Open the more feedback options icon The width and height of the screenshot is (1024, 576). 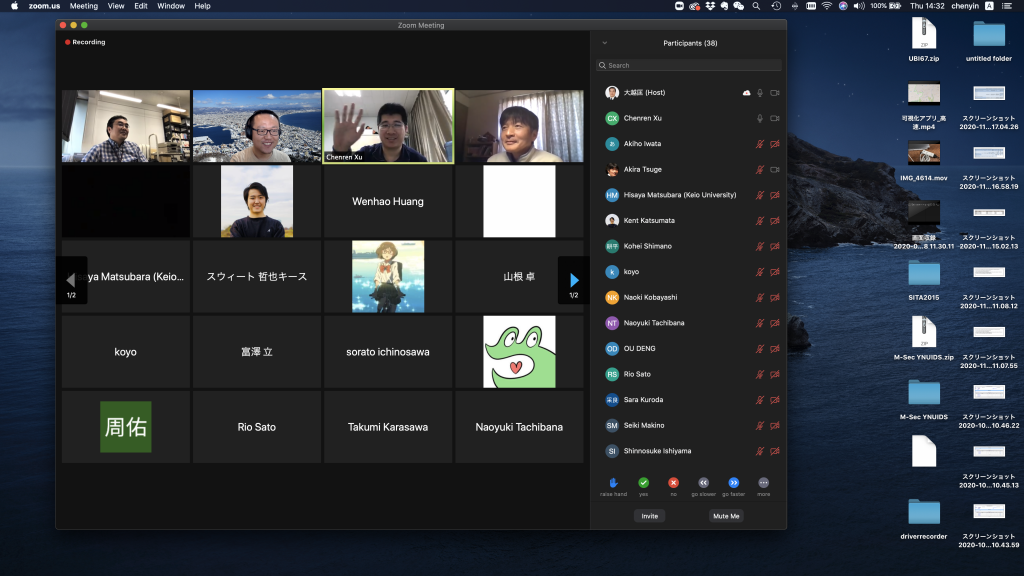[763, 483]
